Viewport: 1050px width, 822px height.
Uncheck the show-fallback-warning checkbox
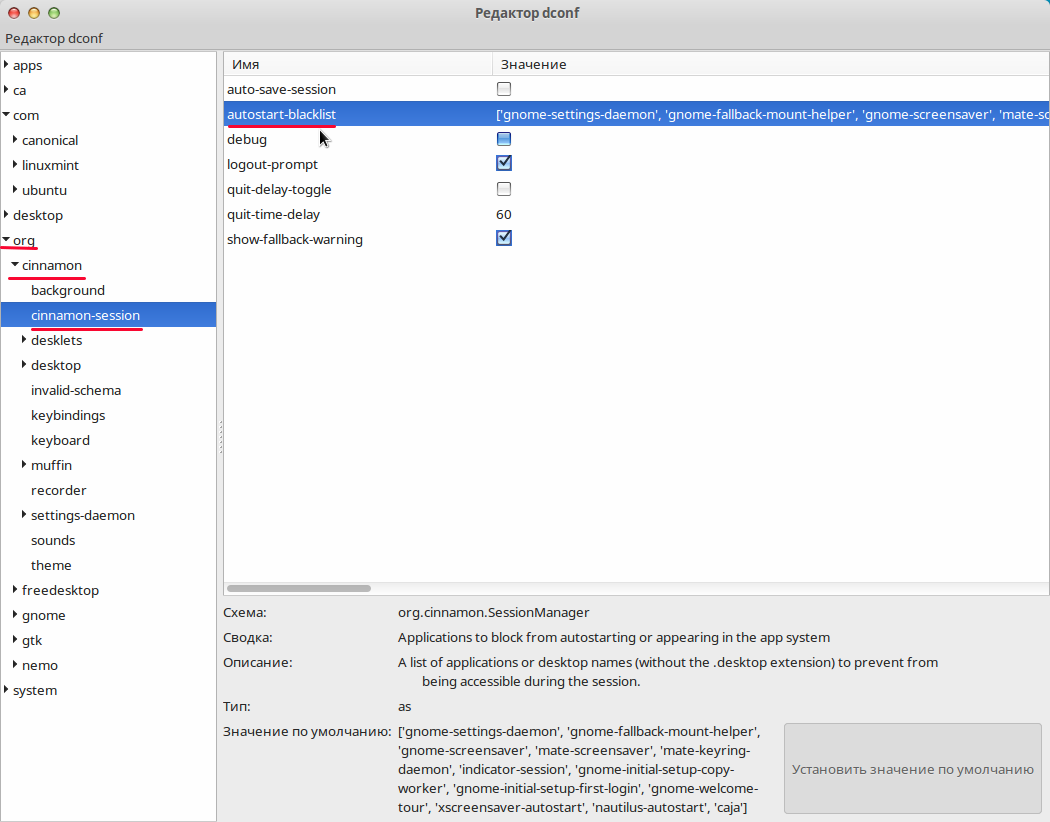tap(504, 238)
